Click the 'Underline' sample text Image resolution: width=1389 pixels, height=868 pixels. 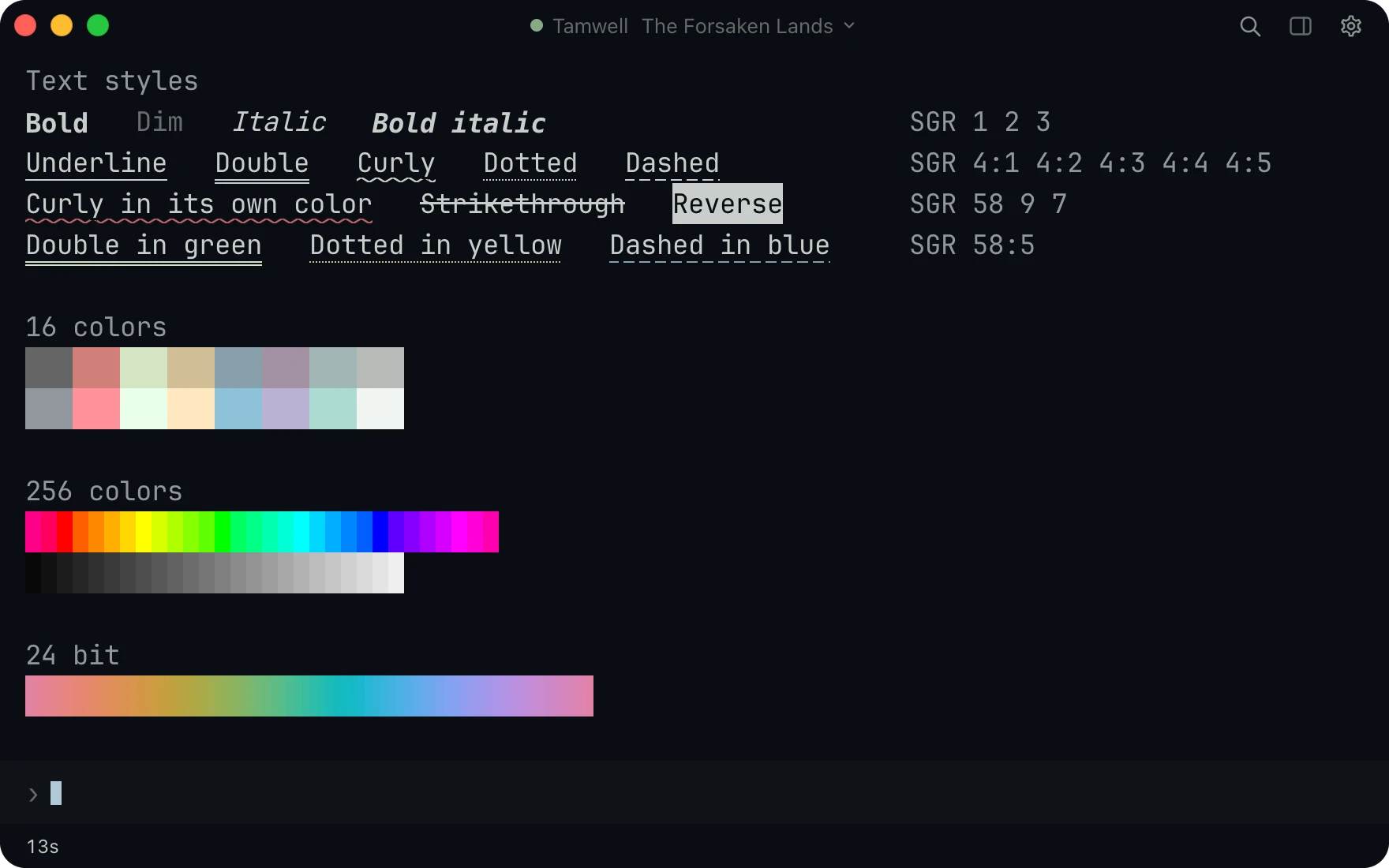point(96,163)
